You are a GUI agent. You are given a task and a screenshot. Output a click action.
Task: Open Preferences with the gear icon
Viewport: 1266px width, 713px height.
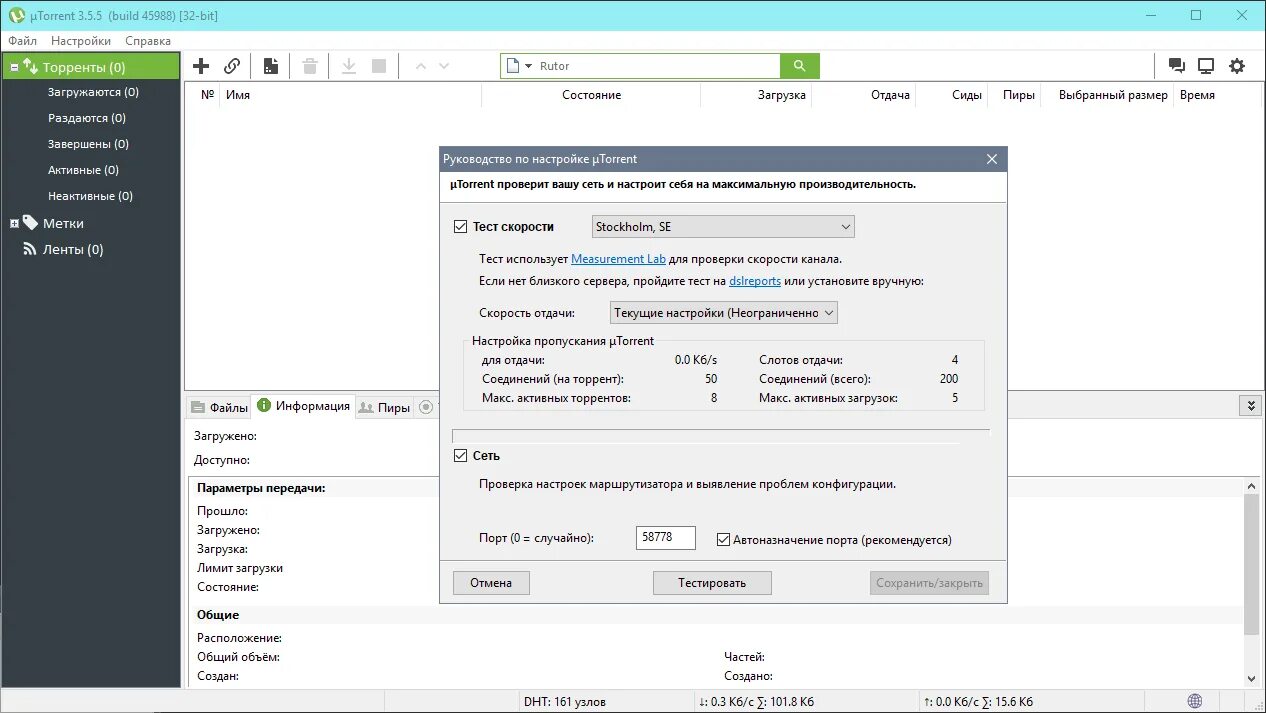(x=1237, y=66)
